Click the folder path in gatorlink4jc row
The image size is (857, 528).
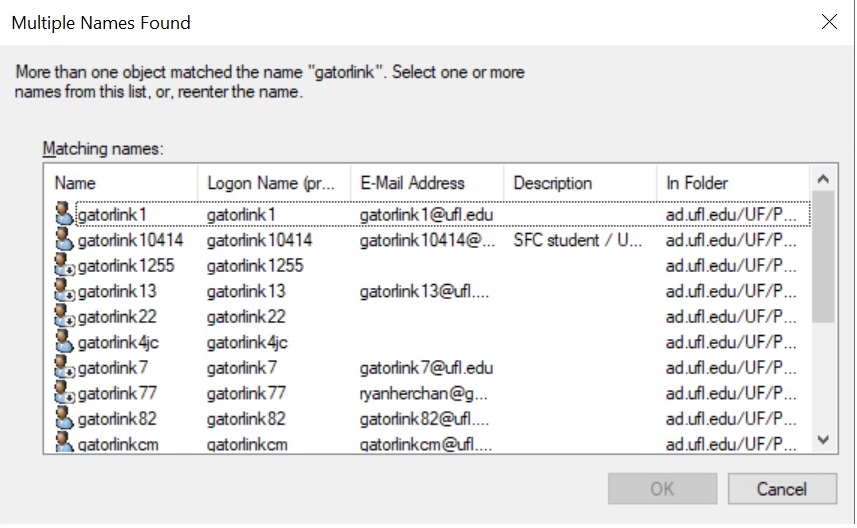point(731,343)
